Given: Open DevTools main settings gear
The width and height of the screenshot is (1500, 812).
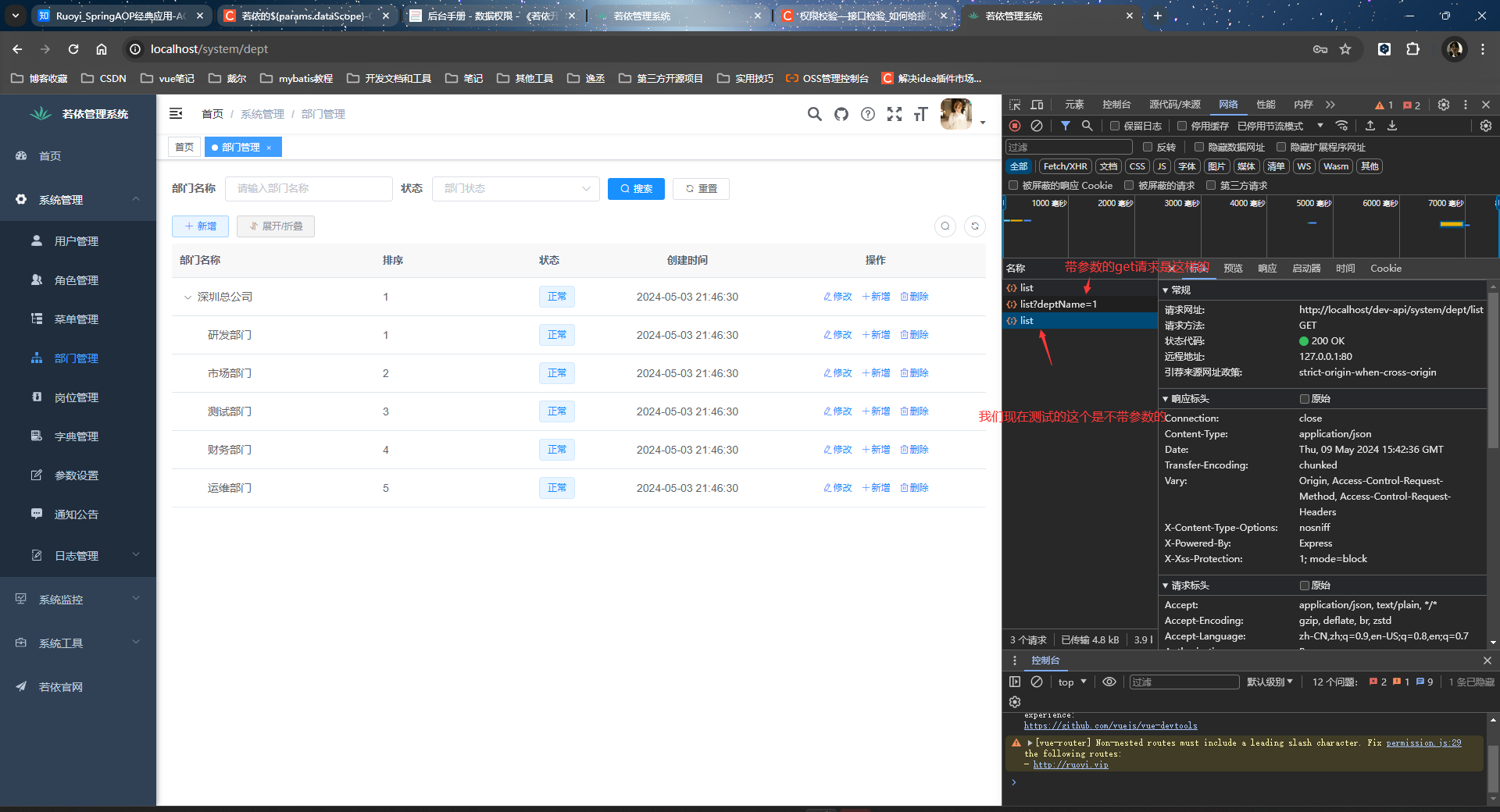Looking at the screenshot, I should tap(1444, 105).
